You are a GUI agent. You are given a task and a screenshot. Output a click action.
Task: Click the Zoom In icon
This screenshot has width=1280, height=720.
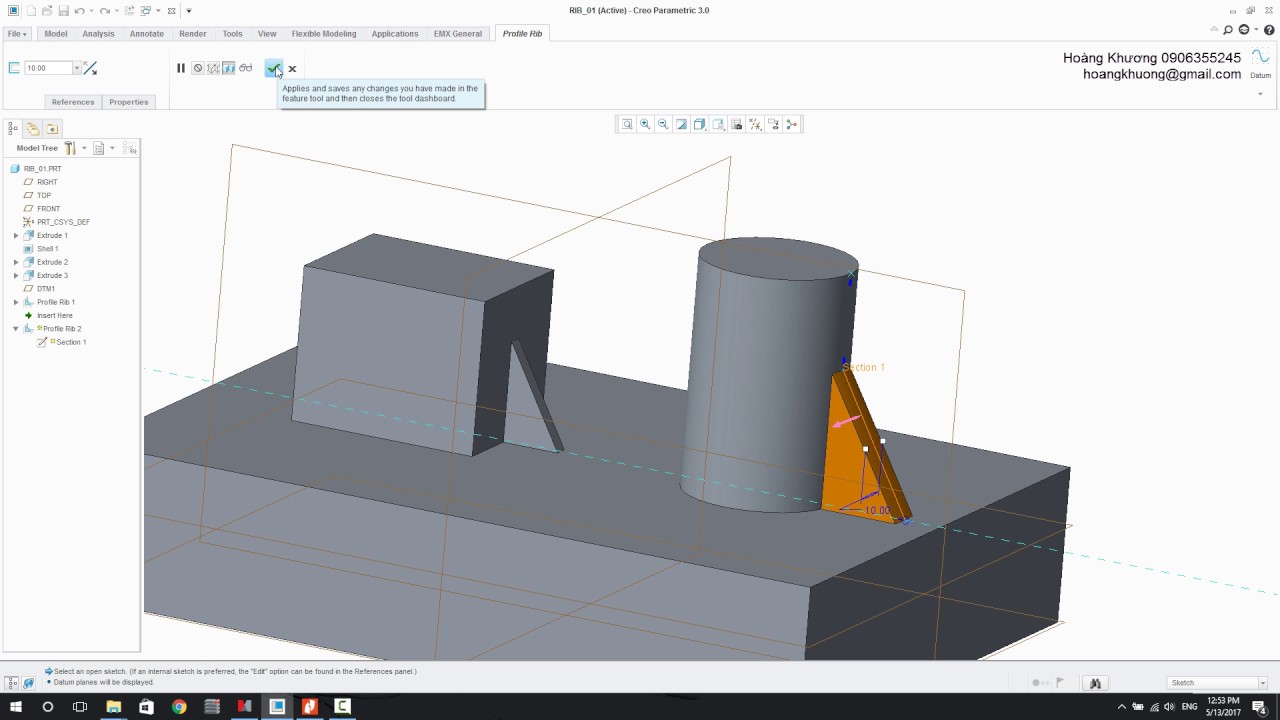click(x=645, y=124)
